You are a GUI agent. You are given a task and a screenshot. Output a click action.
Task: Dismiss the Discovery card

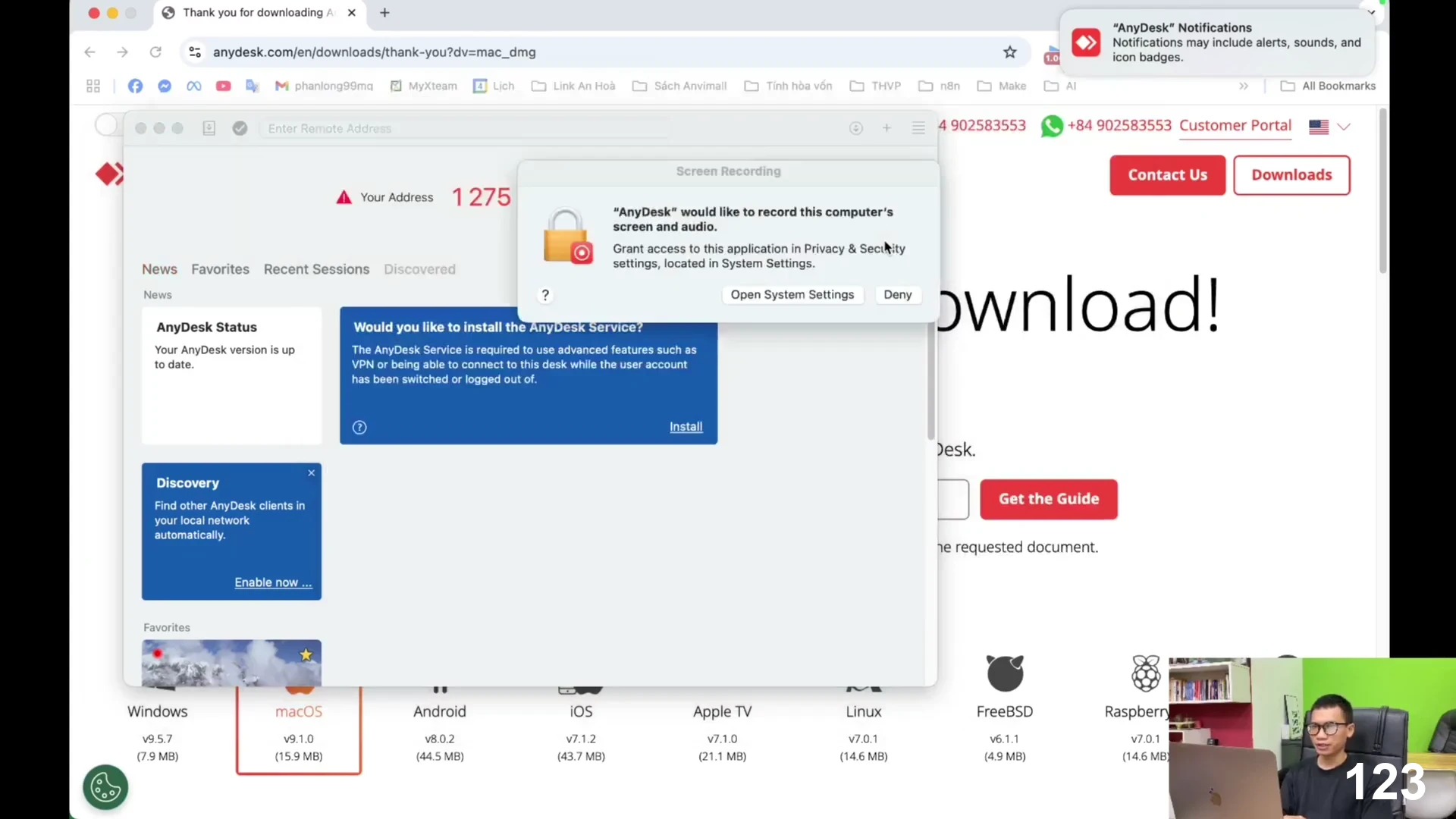tap(311, 472)
